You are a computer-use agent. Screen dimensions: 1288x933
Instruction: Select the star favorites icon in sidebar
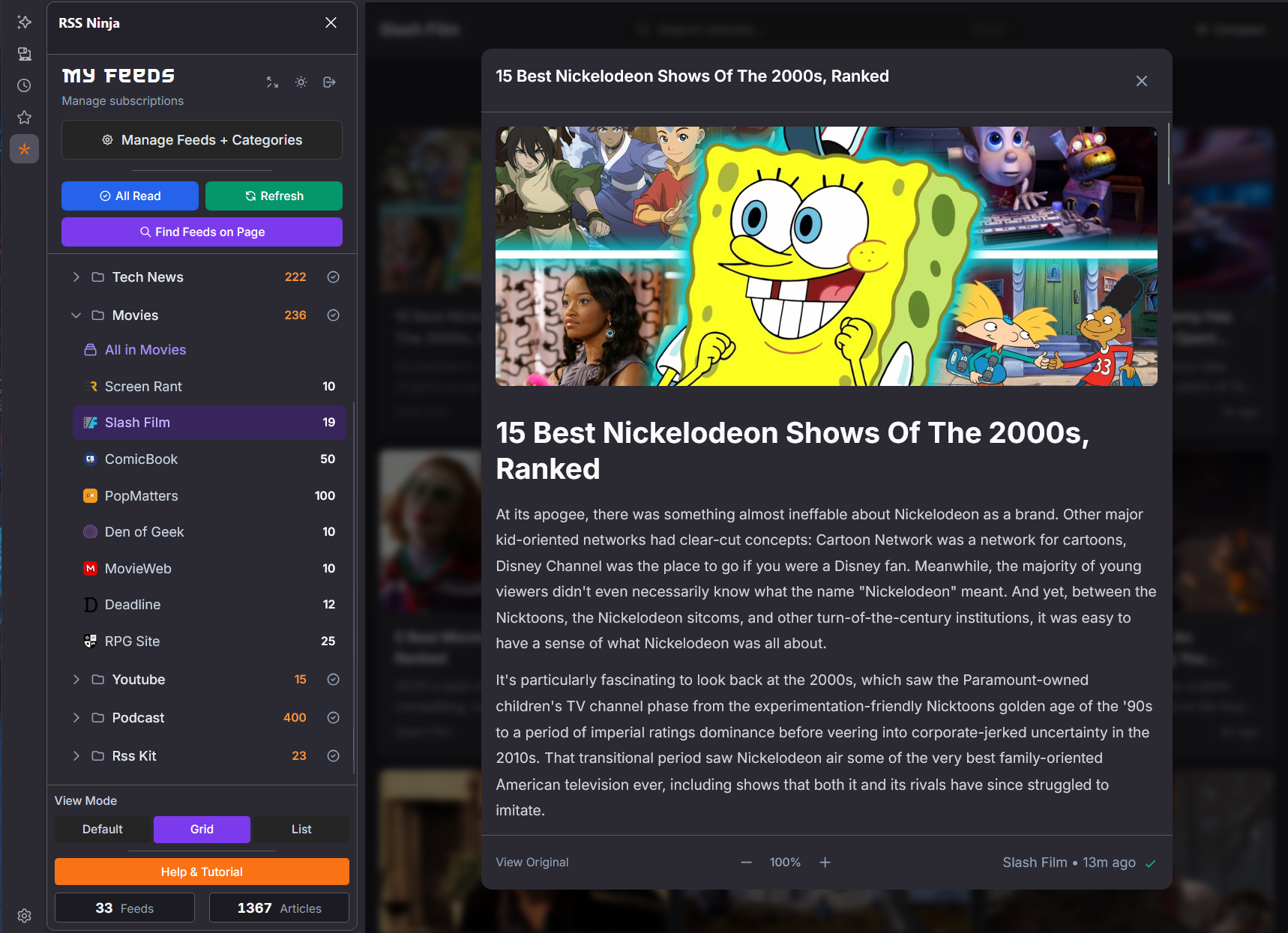click(x=24, y=117)
